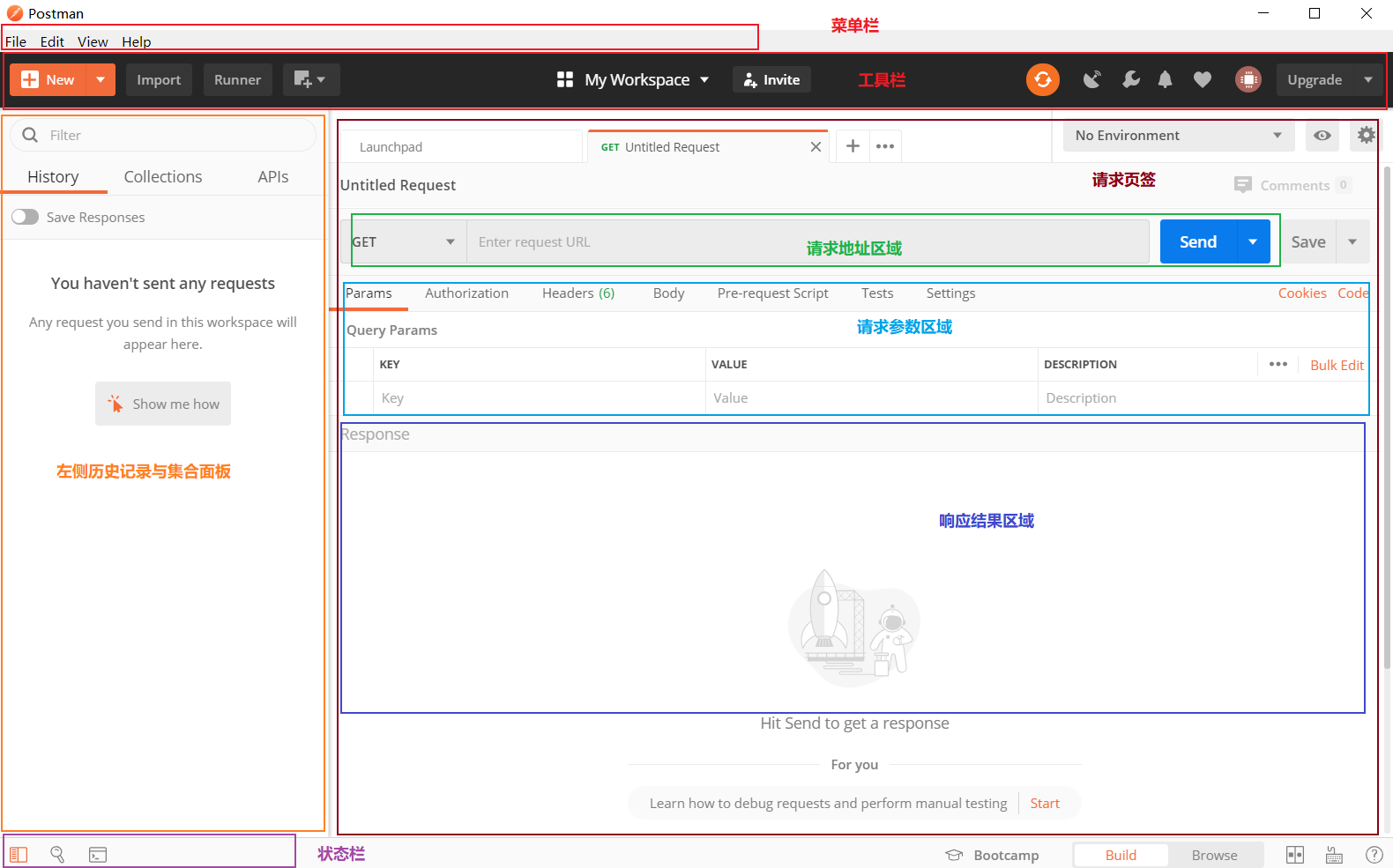Click the heart icon in toolbar
1393x868 pixels.
coord(1202,79)
